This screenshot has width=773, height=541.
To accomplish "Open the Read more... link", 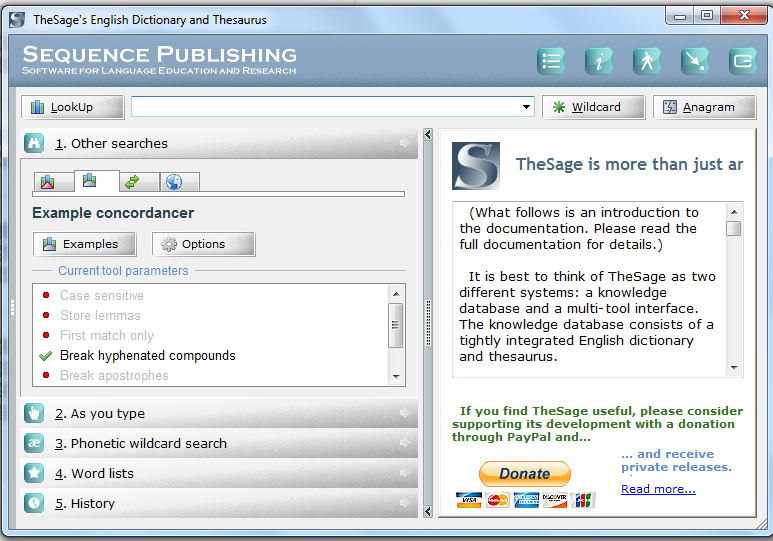I will pyautogui.click(x=658, y=489).
